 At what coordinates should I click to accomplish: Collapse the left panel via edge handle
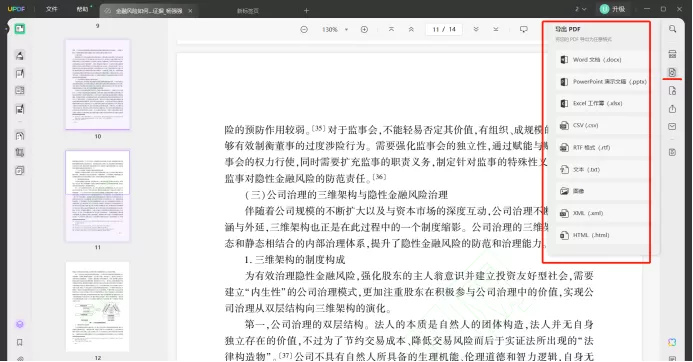pyautogui.click(x=6, y=29)
